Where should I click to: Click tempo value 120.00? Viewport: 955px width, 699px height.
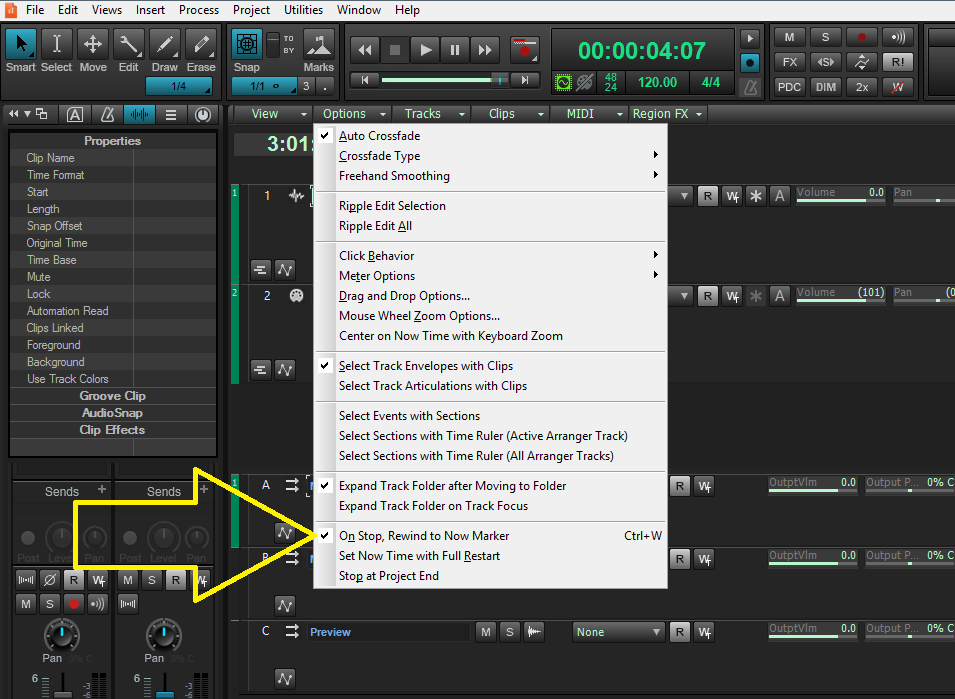click(x=657, y=82)
